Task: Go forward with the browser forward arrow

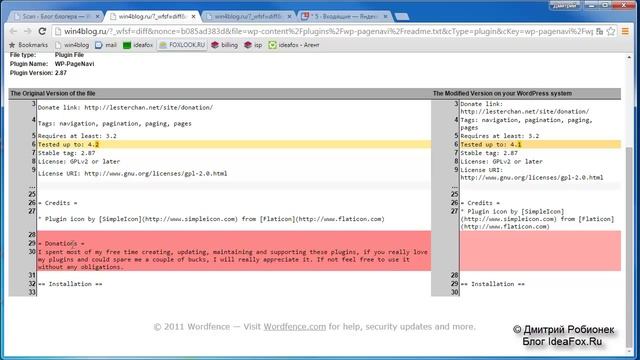Action: (x=28, y=31)
